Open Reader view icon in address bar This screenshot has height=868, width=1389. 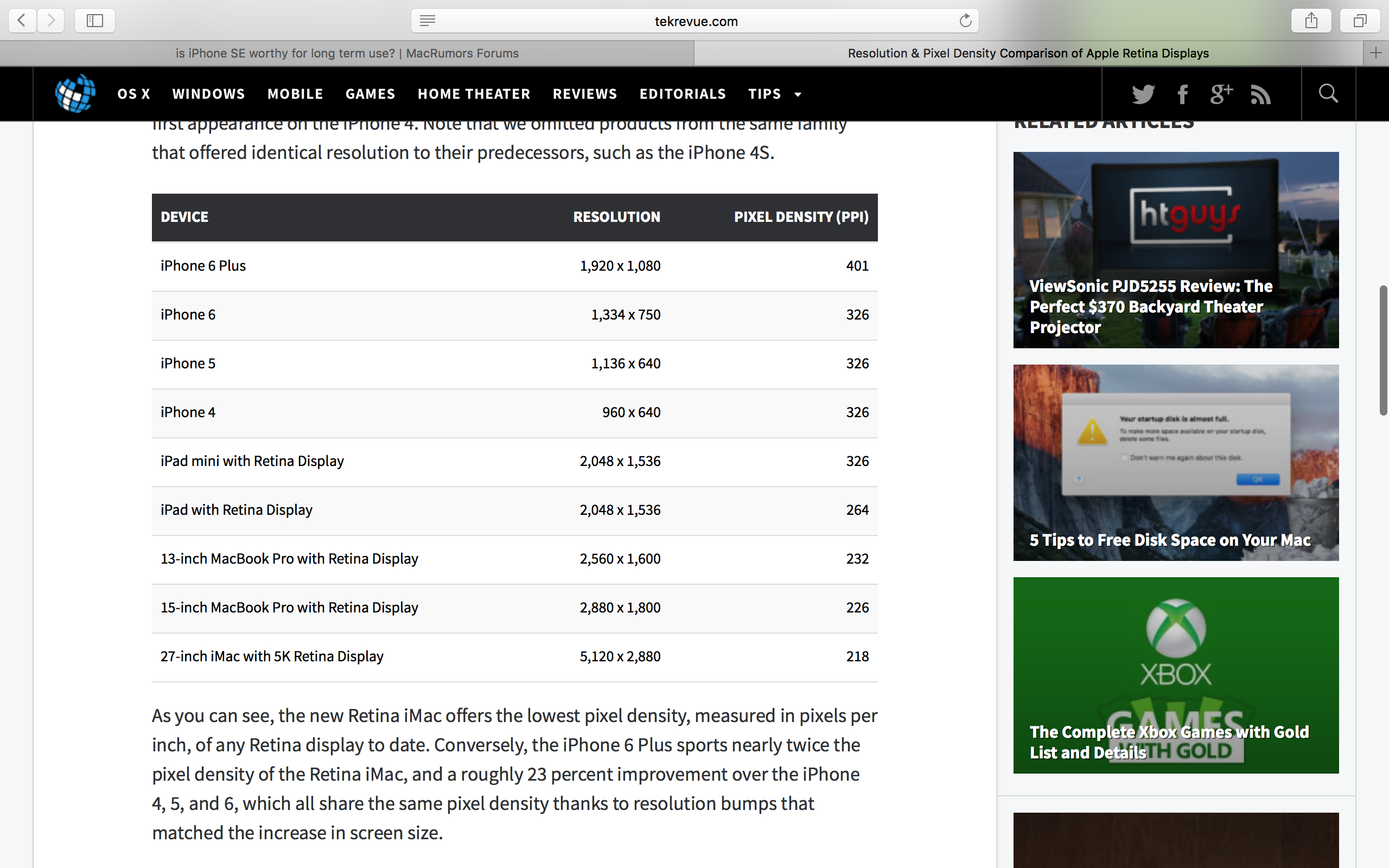[427, 21]
